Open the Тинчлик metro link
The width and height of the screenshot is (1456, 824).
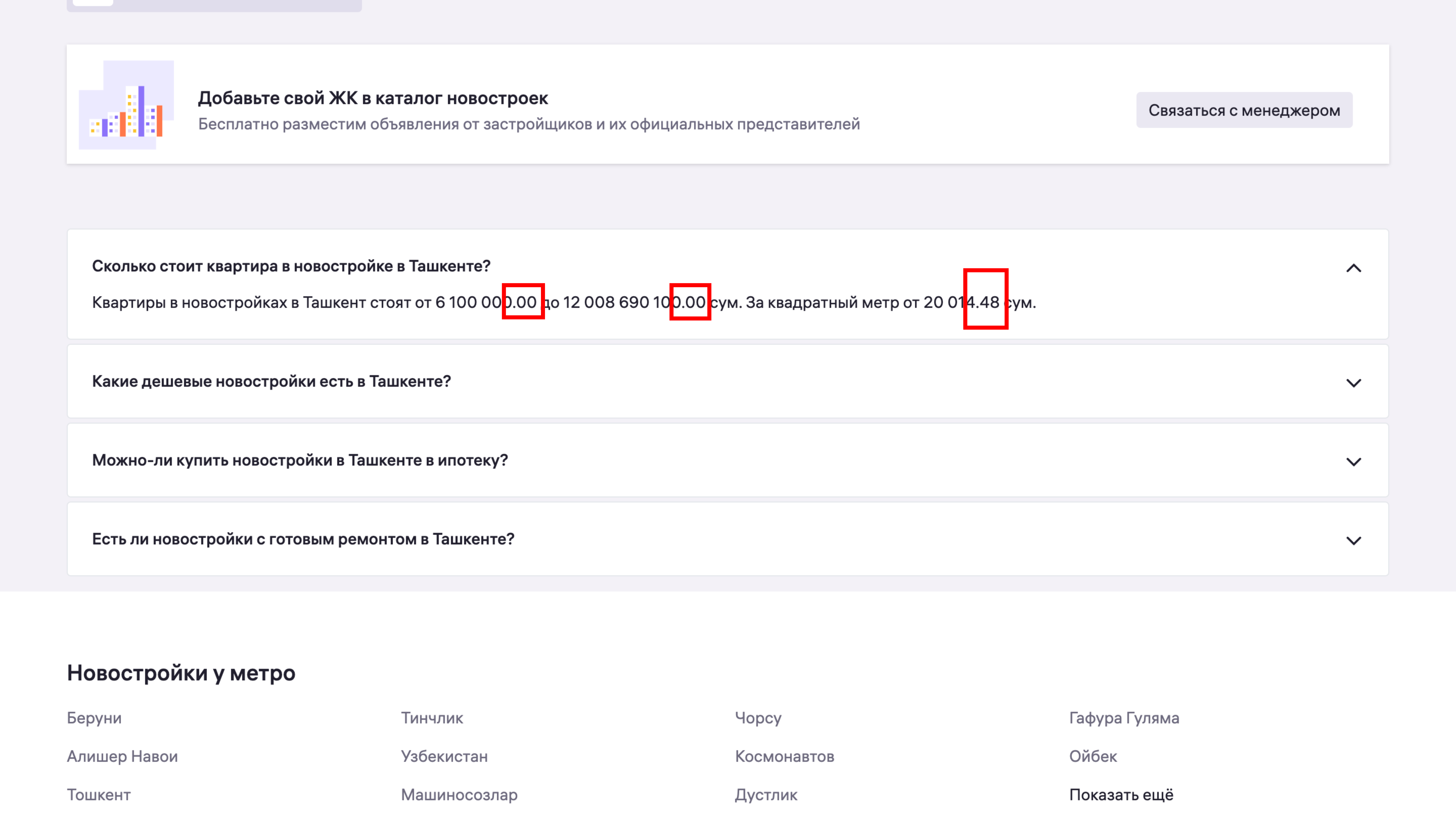point(432,718)
